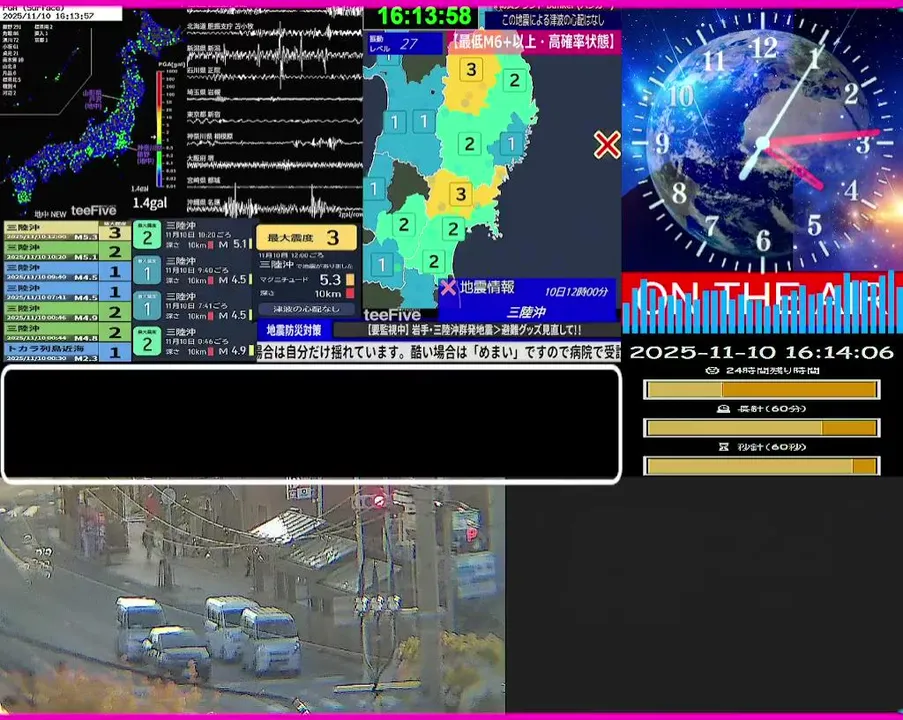
Task: Click the 大阪府 waveform label
Action: tap(200, 158)
